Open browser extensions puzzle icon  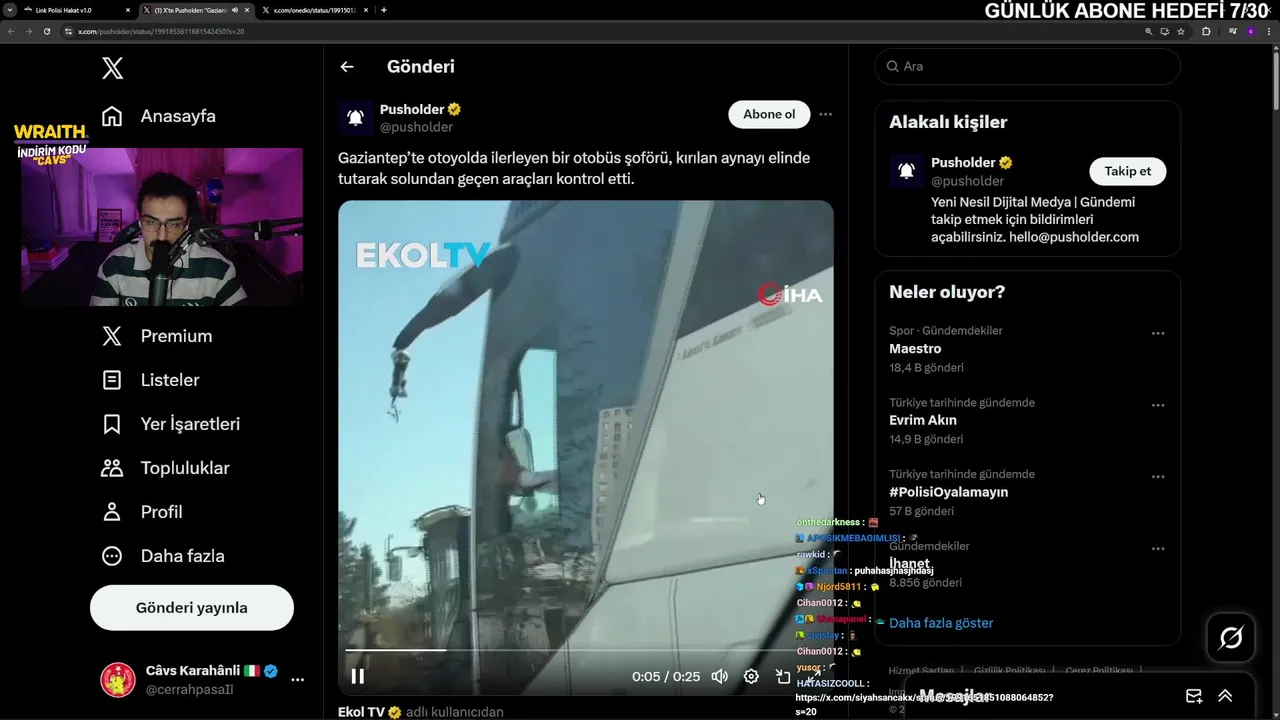click(x=1206, y=31)
